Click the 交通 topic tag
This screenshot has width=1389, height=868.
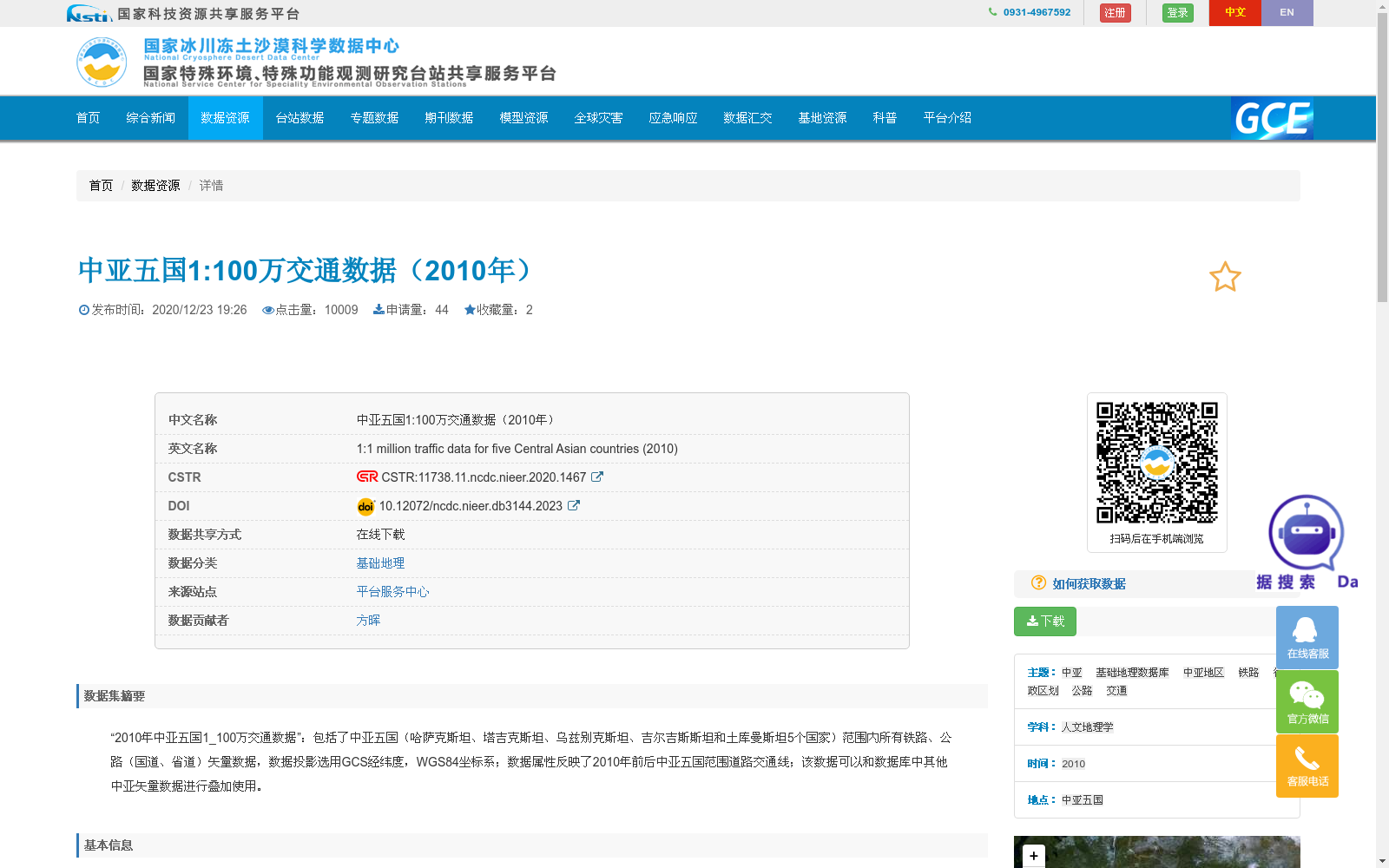1116,691
